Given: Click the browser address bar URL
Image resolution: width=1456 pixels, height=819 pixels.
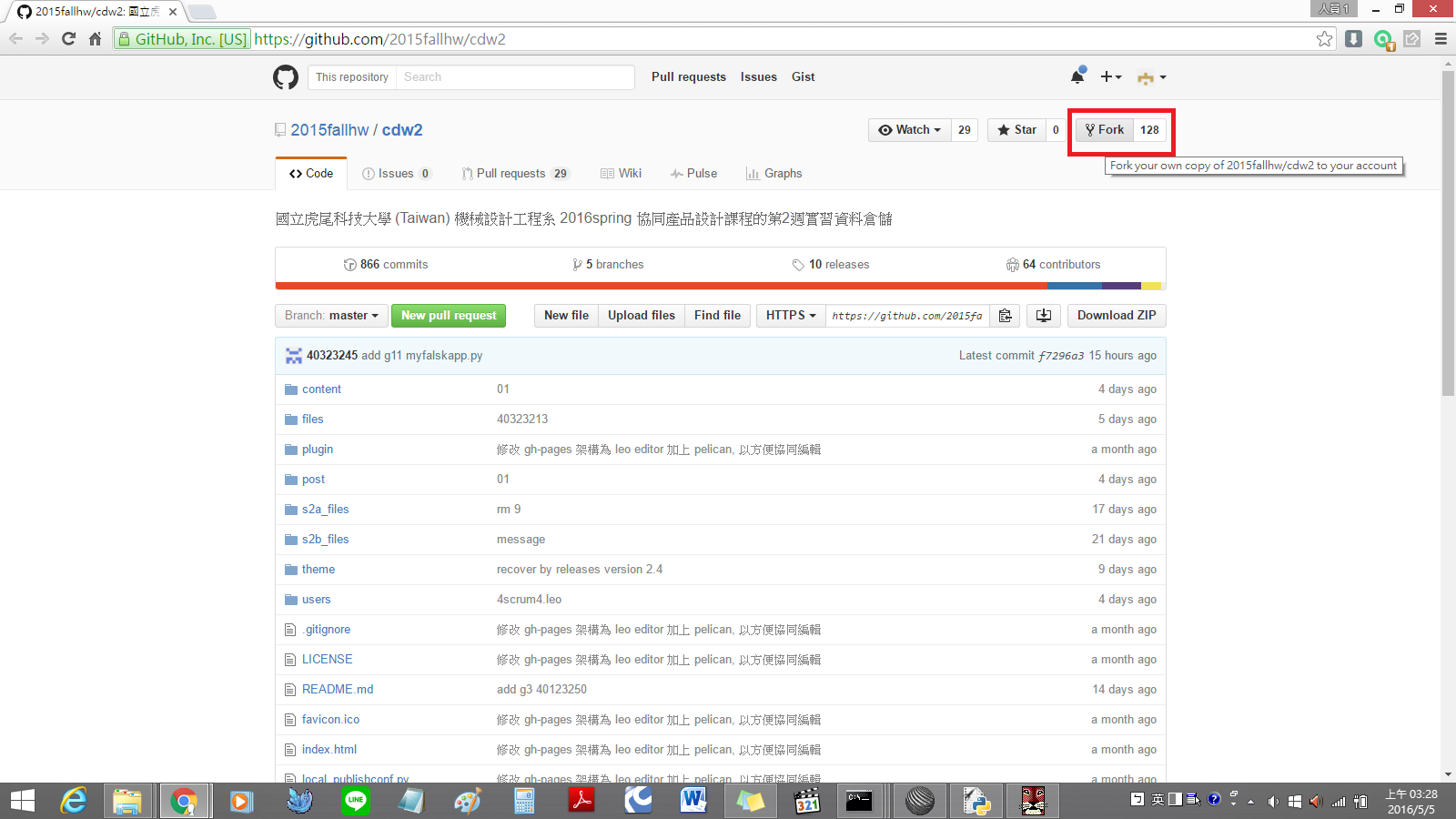Looking at the screenshot, I should (380, 39).
